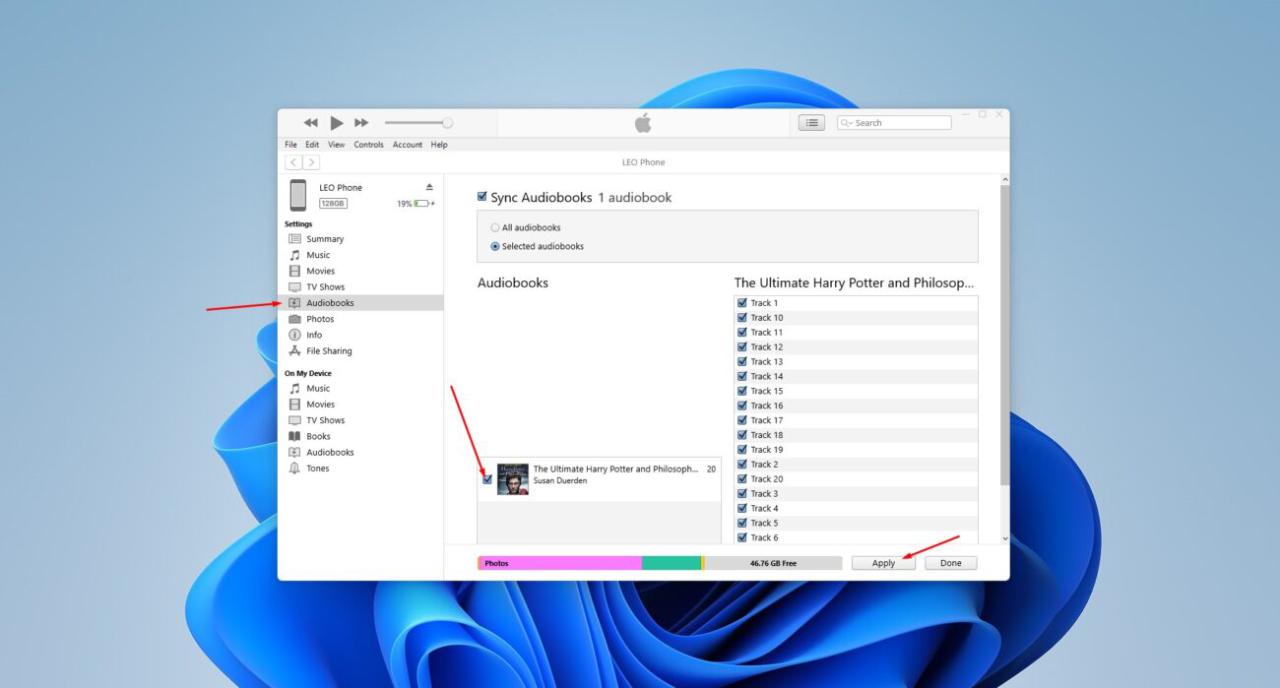Open the Edit menu
Image resolution: width=1280 pixels, height=688 pixels.
[312, 145]
